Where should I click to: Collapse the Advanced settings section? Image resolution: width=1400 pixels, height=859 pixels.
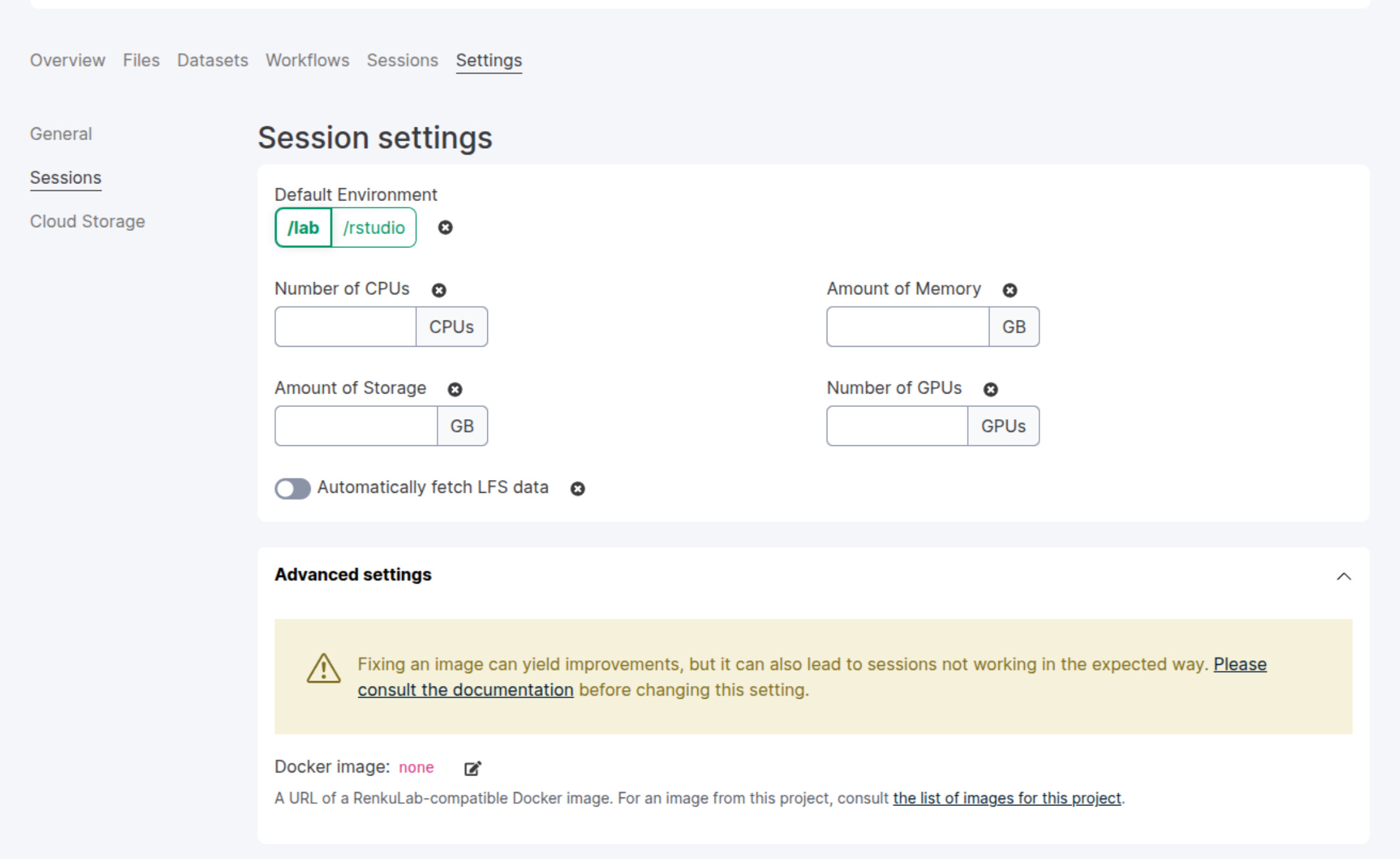click(1343, 576)
